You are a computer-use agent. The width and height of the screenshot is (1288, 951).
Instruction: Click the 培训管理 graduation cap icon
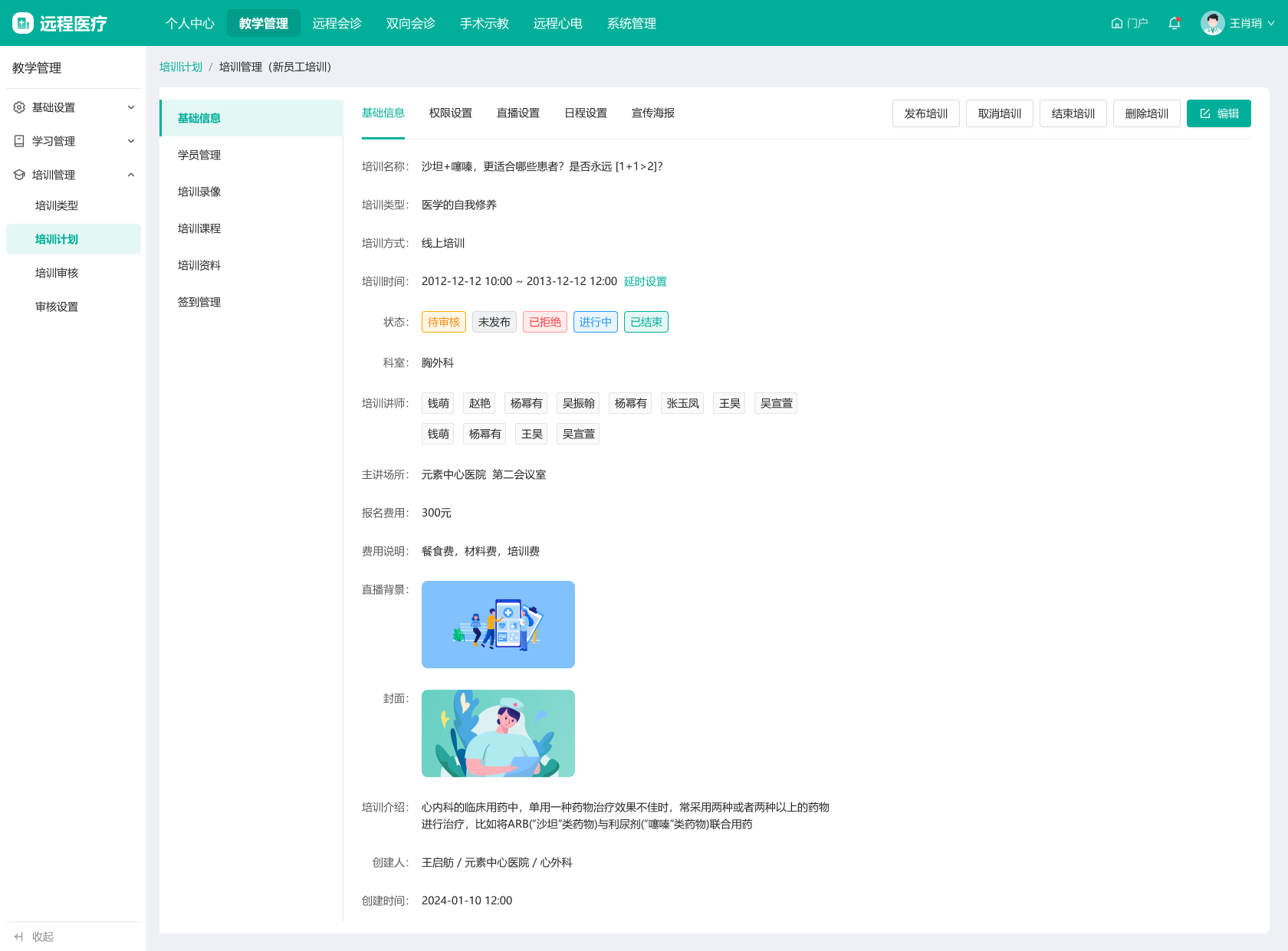coord(19,175)
